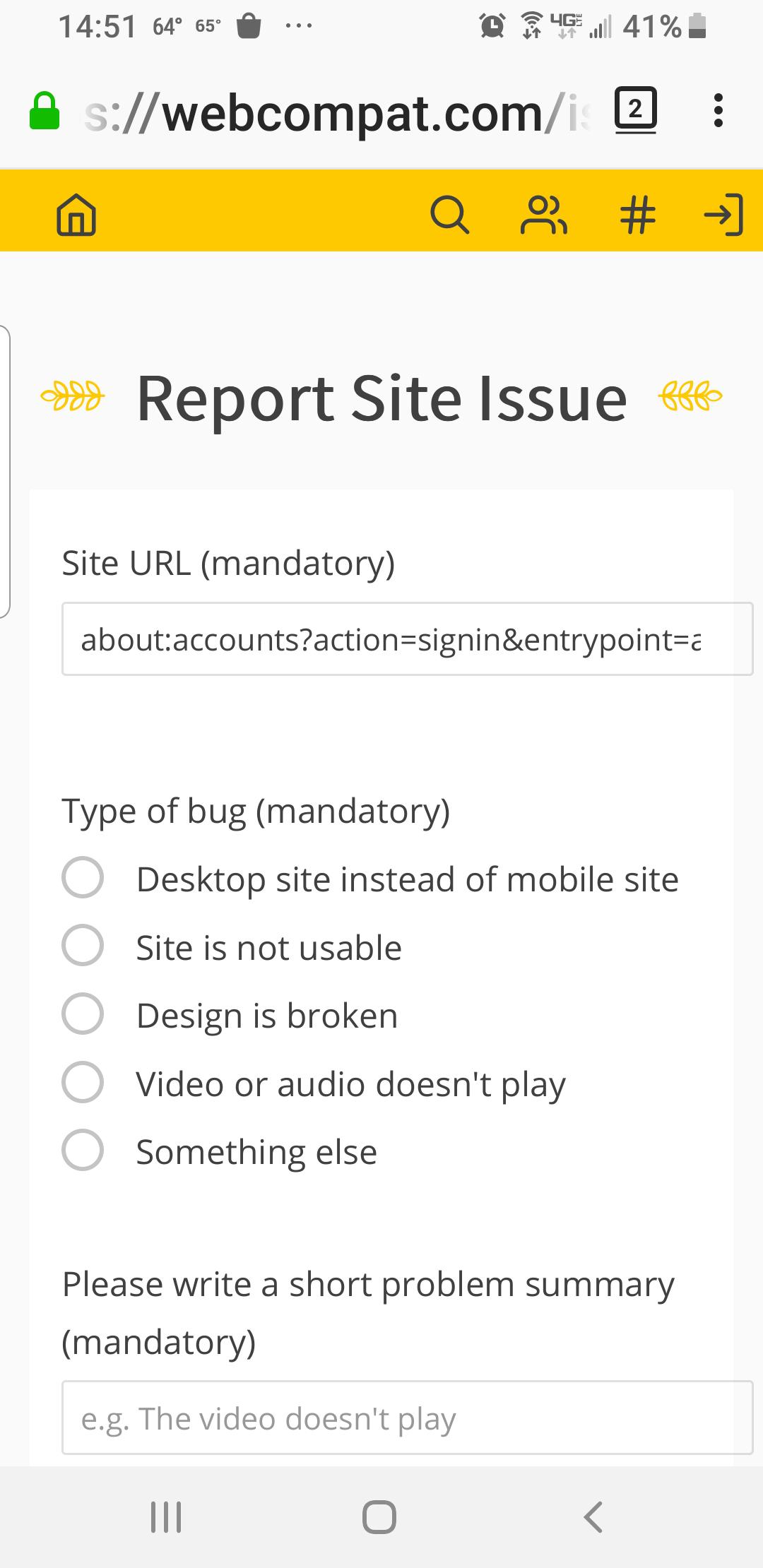Choose 'Design is broken' radio button
This screenshot has width=763, height=1568.
[x=83, y=1014]
